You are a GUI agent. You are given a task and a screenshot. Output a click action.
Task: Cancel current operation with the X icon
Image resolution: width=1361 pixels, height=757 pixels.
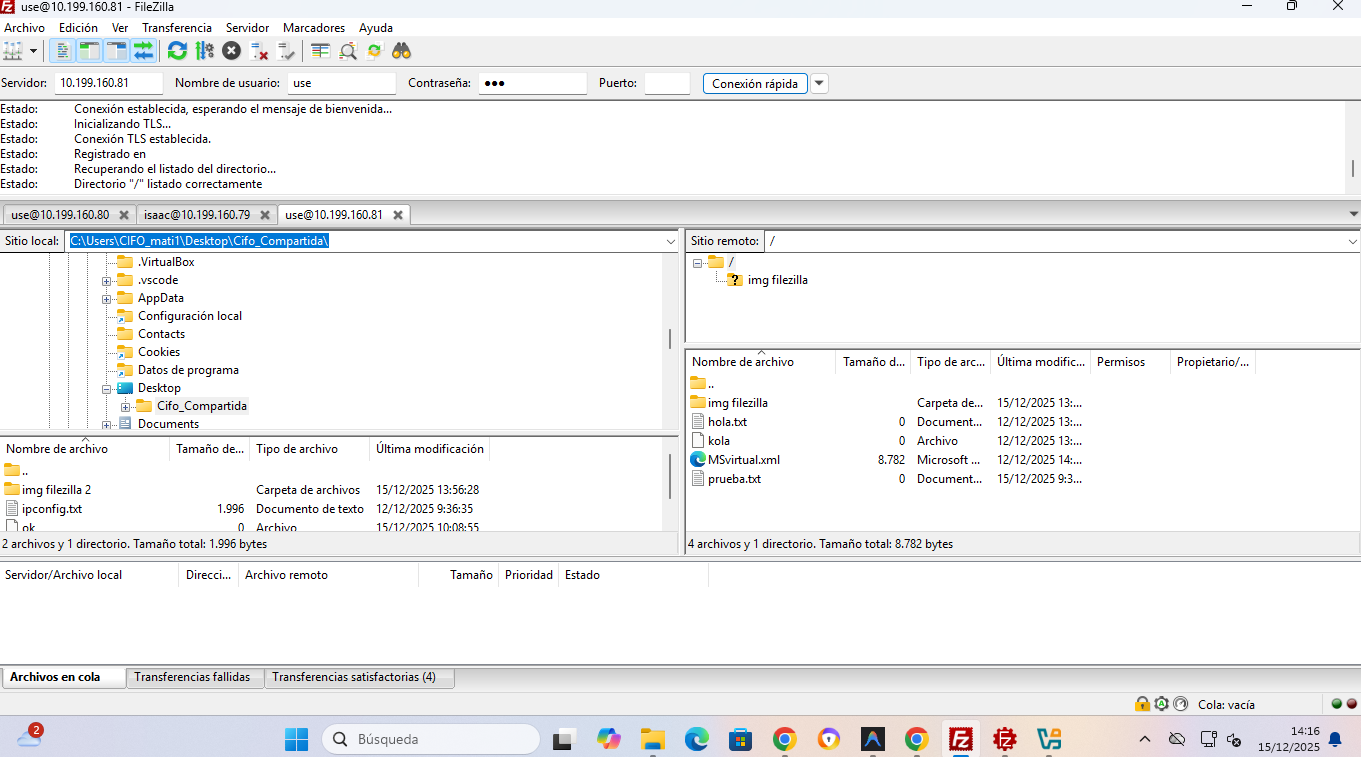tap(231, 51)
